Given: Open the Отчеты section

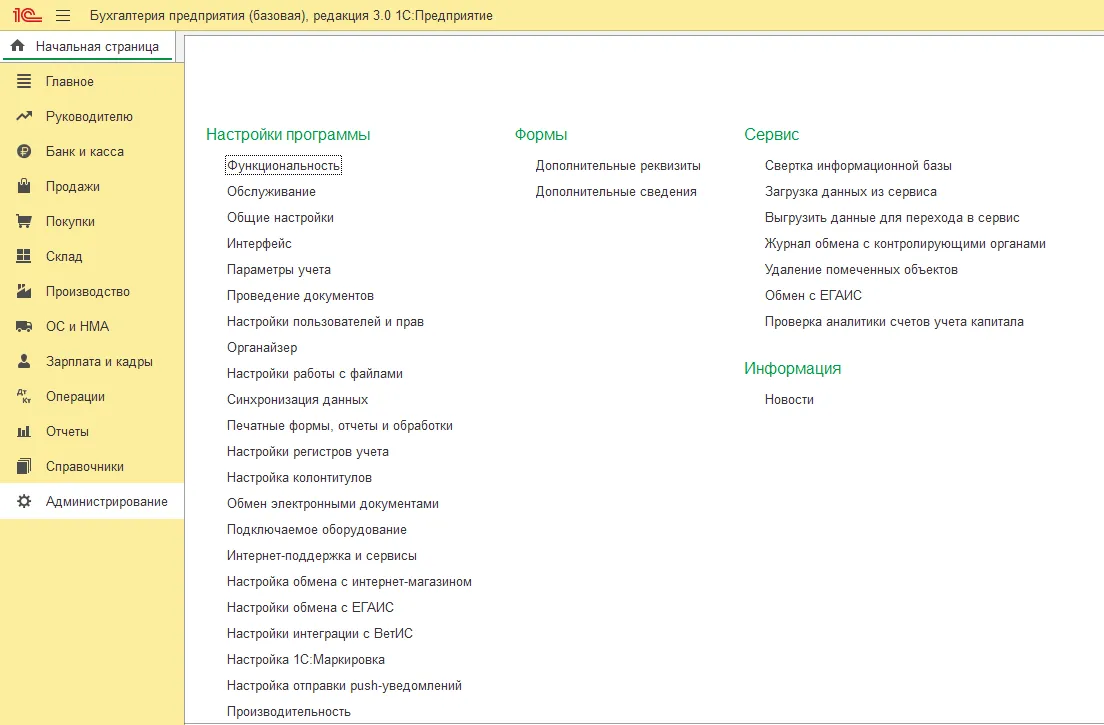Looking at the screenshot, I should click(68, 431).
